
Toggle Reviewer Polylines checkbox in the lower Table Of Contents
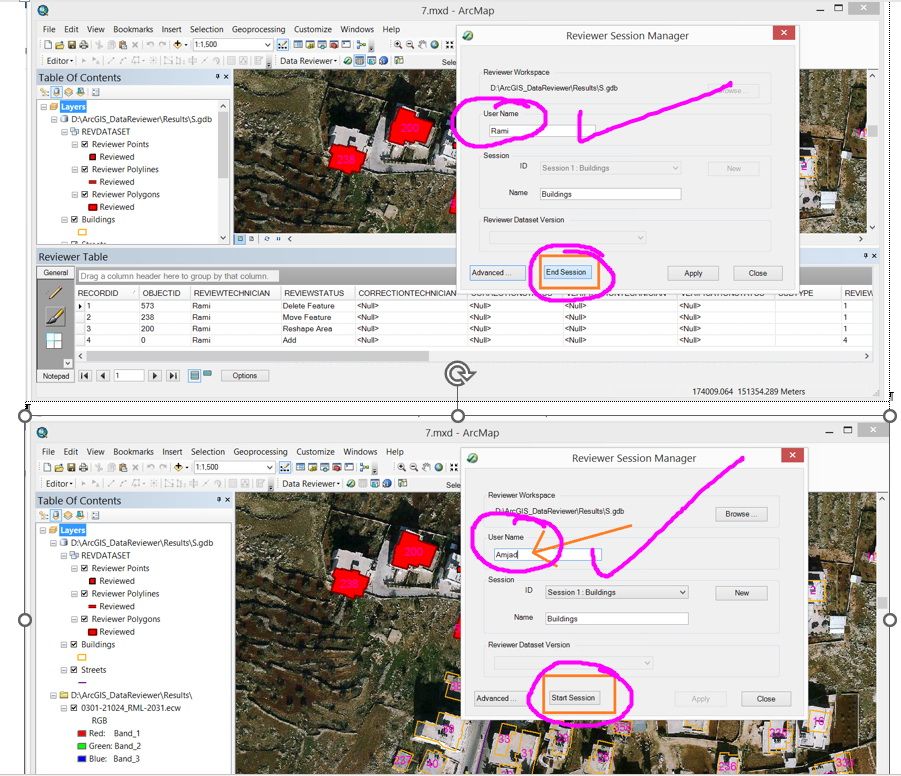(x=84, y=594)
